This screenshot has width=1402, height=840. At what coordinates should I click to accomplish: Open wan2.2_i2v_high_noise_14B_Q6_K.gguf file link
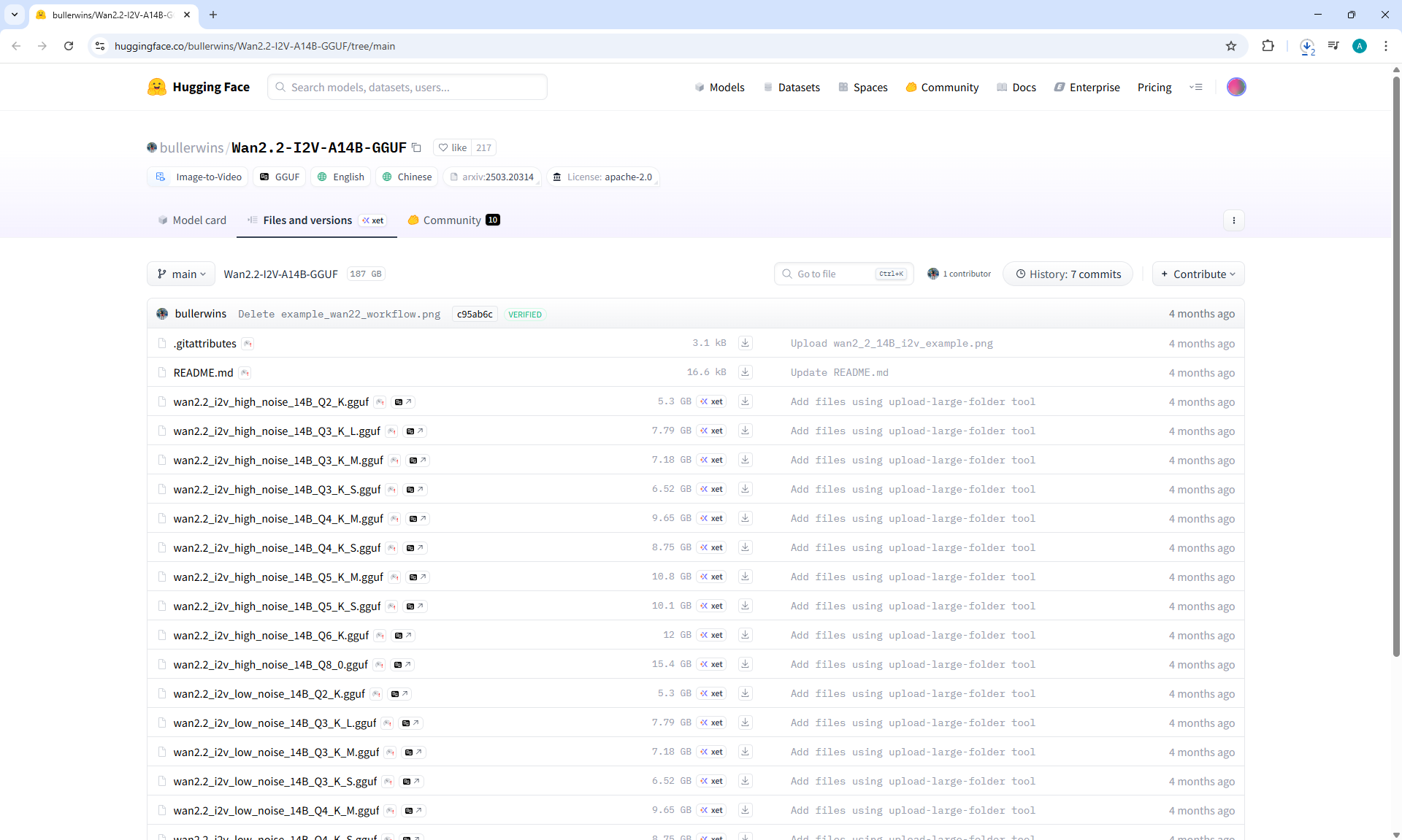click(x=271, y=636)
